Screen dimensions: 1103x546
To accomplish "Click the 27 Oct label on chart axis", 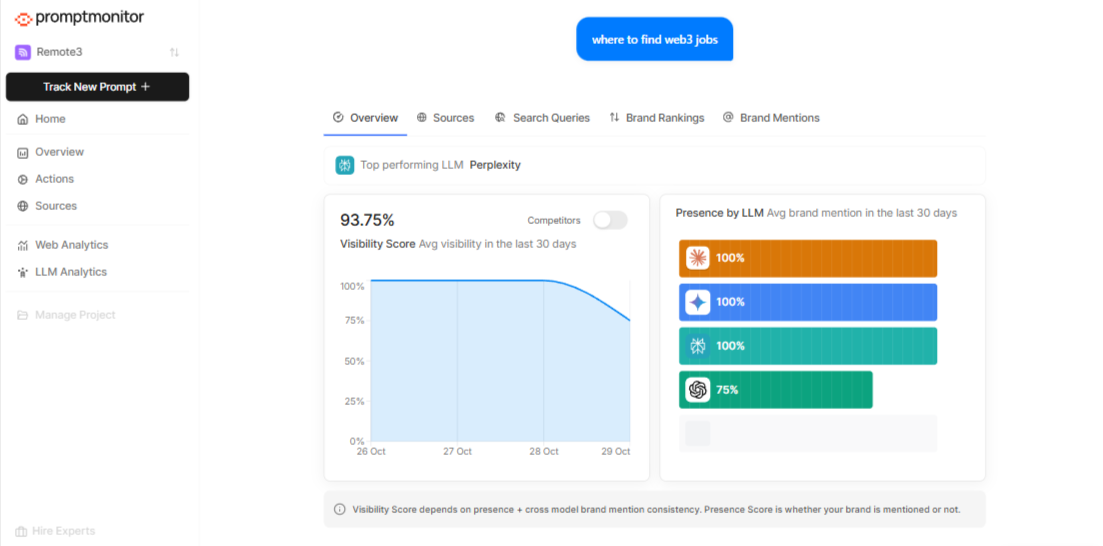I will 457,452.
